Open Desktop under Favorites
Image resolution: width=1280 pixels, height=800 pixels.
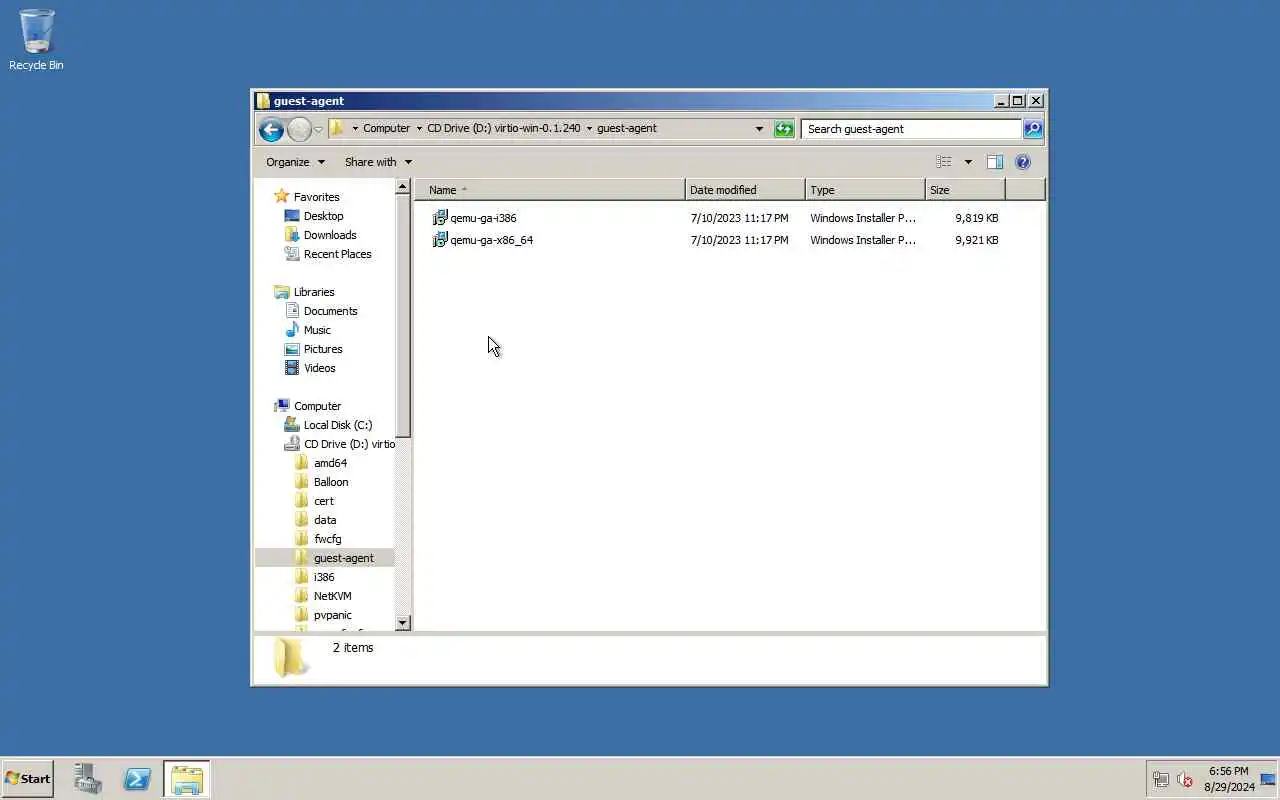click(313, 216)
